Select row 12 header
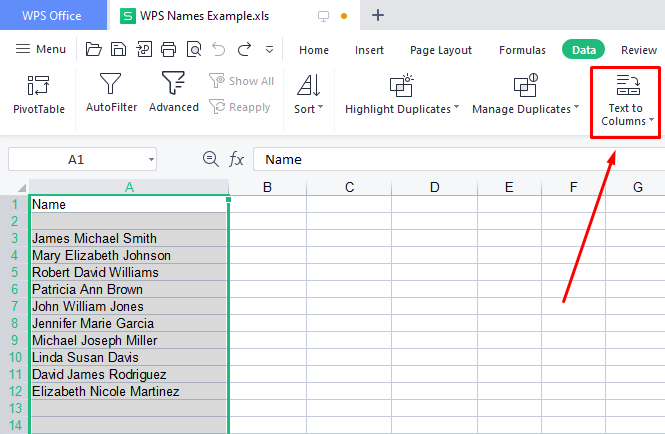 (x=14, y=391)
